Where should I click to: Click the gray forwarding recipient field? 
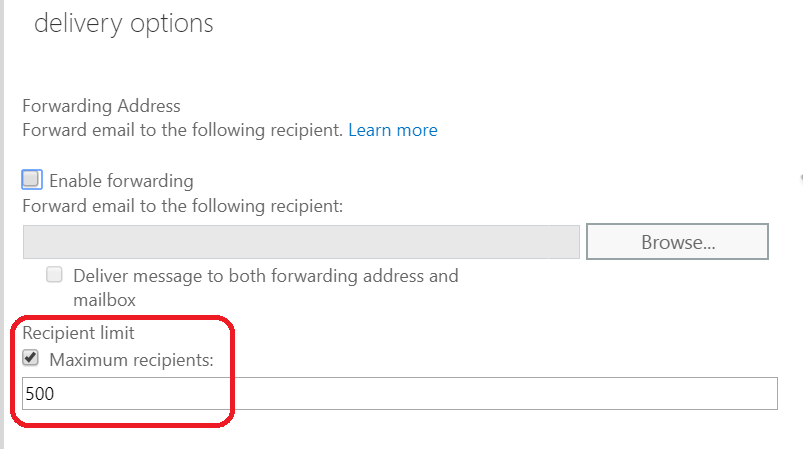point(300,242)
